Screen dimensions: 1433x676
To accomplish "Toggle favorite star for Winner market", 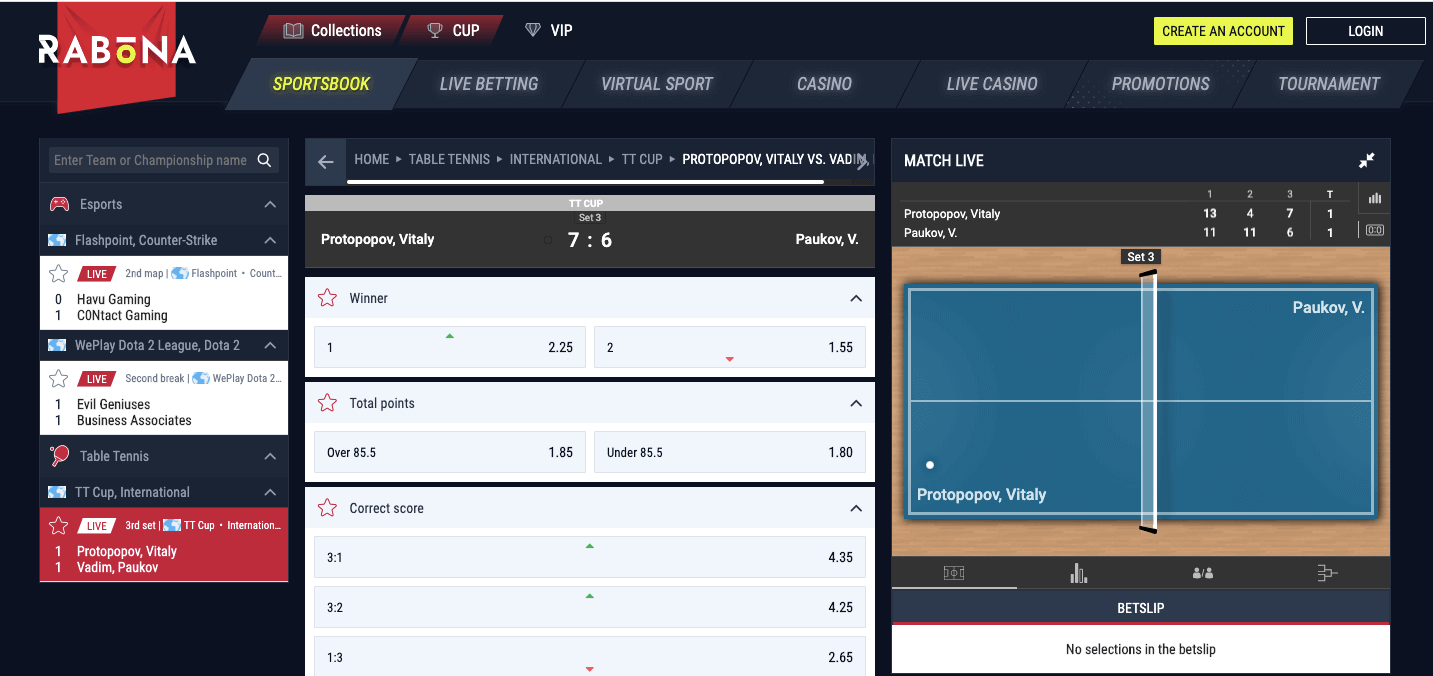I will point(327,298).
